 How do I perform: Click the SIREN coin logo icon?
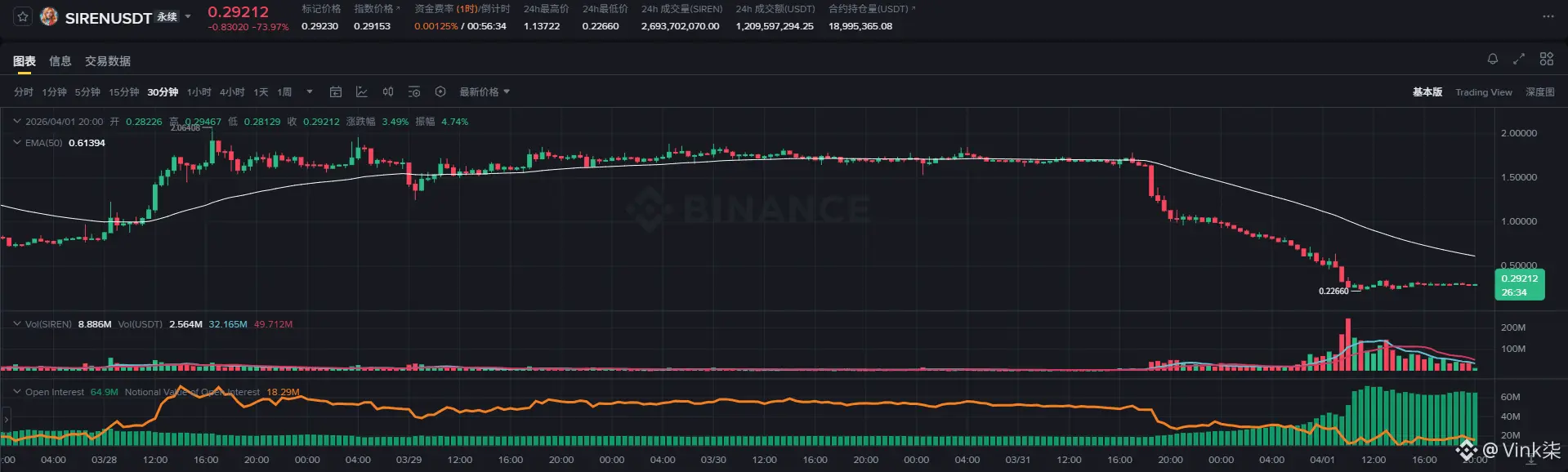(x=49, y=17)
